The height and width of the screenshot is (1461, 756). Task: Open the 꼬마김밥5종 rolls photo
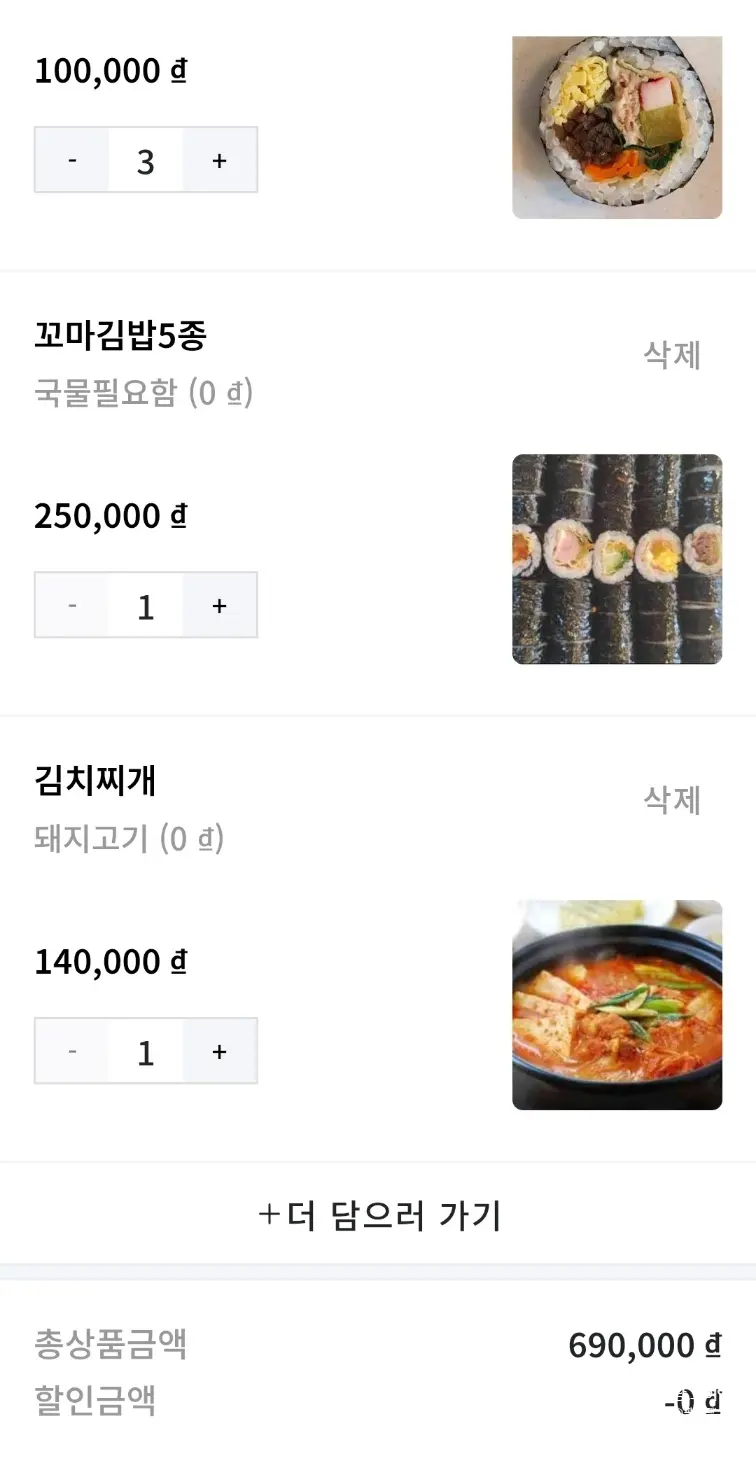coord(617,559)
